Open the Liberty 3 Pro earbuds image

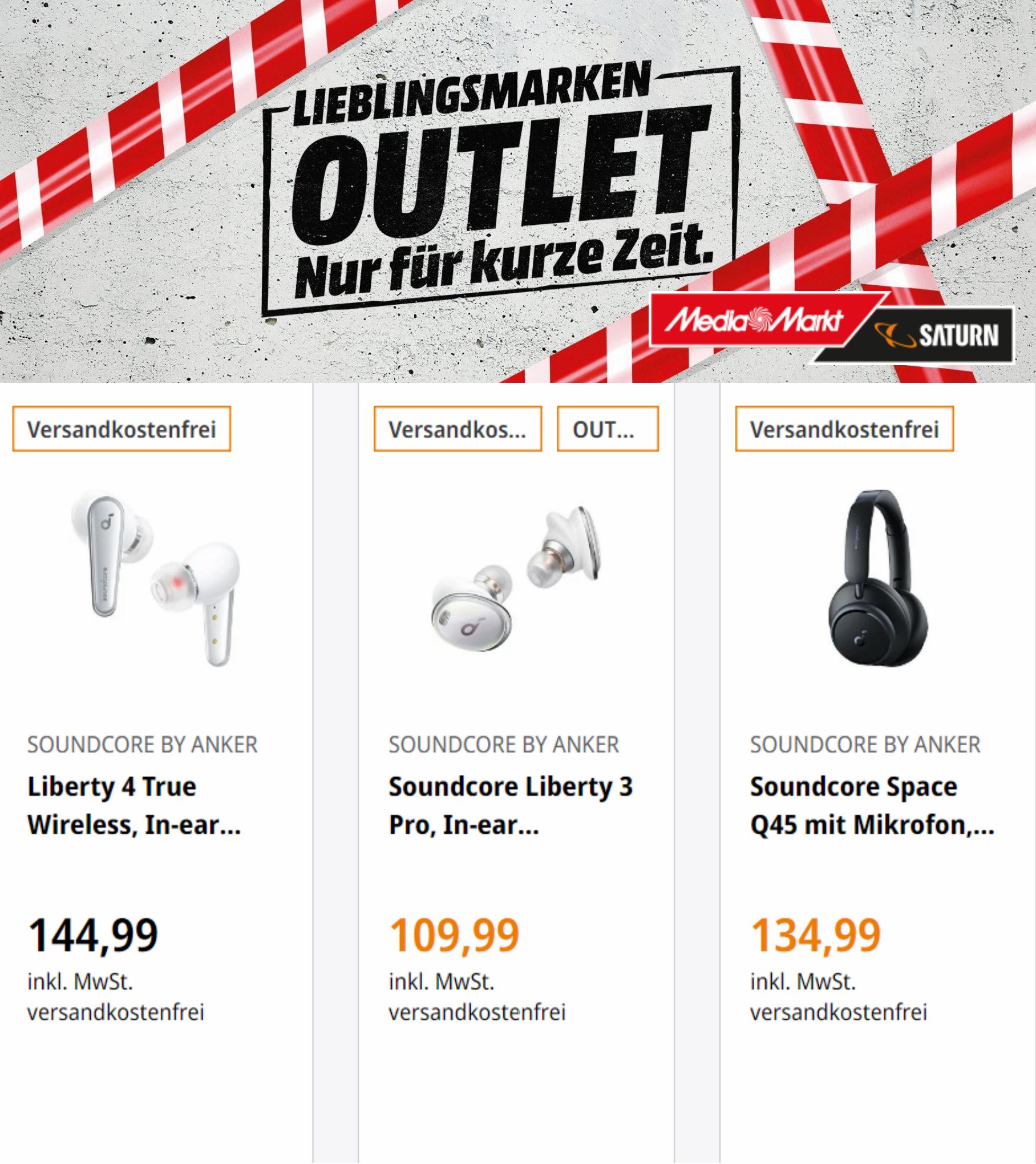516,579
